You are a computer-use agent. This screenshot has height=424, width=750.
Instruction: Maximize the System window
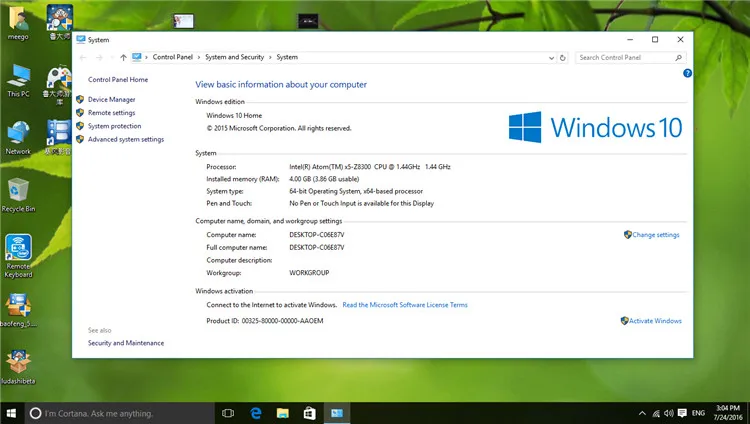point(655,40)
